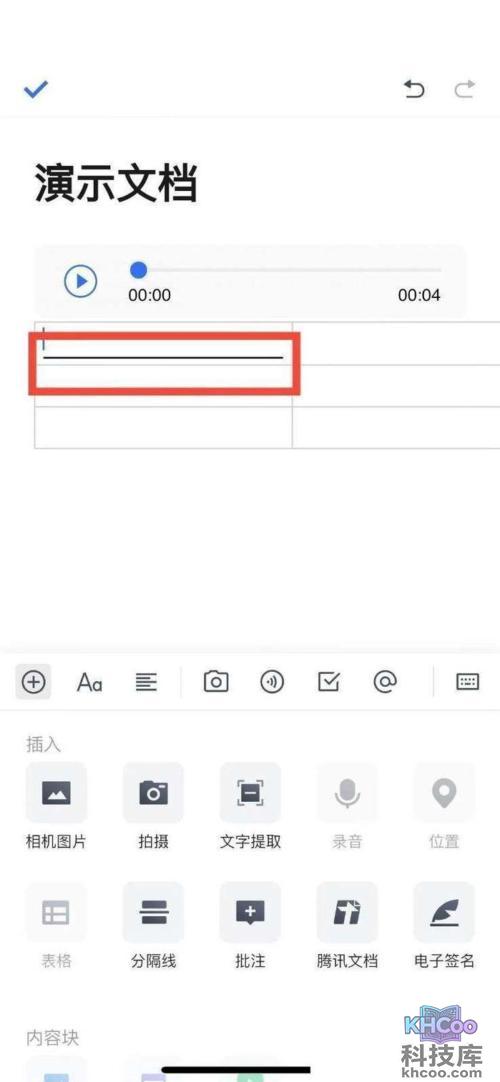The width and height of the screenshot is (500, 1082).
Task: Tap the camera icon in toolbar
Action: 216,682
